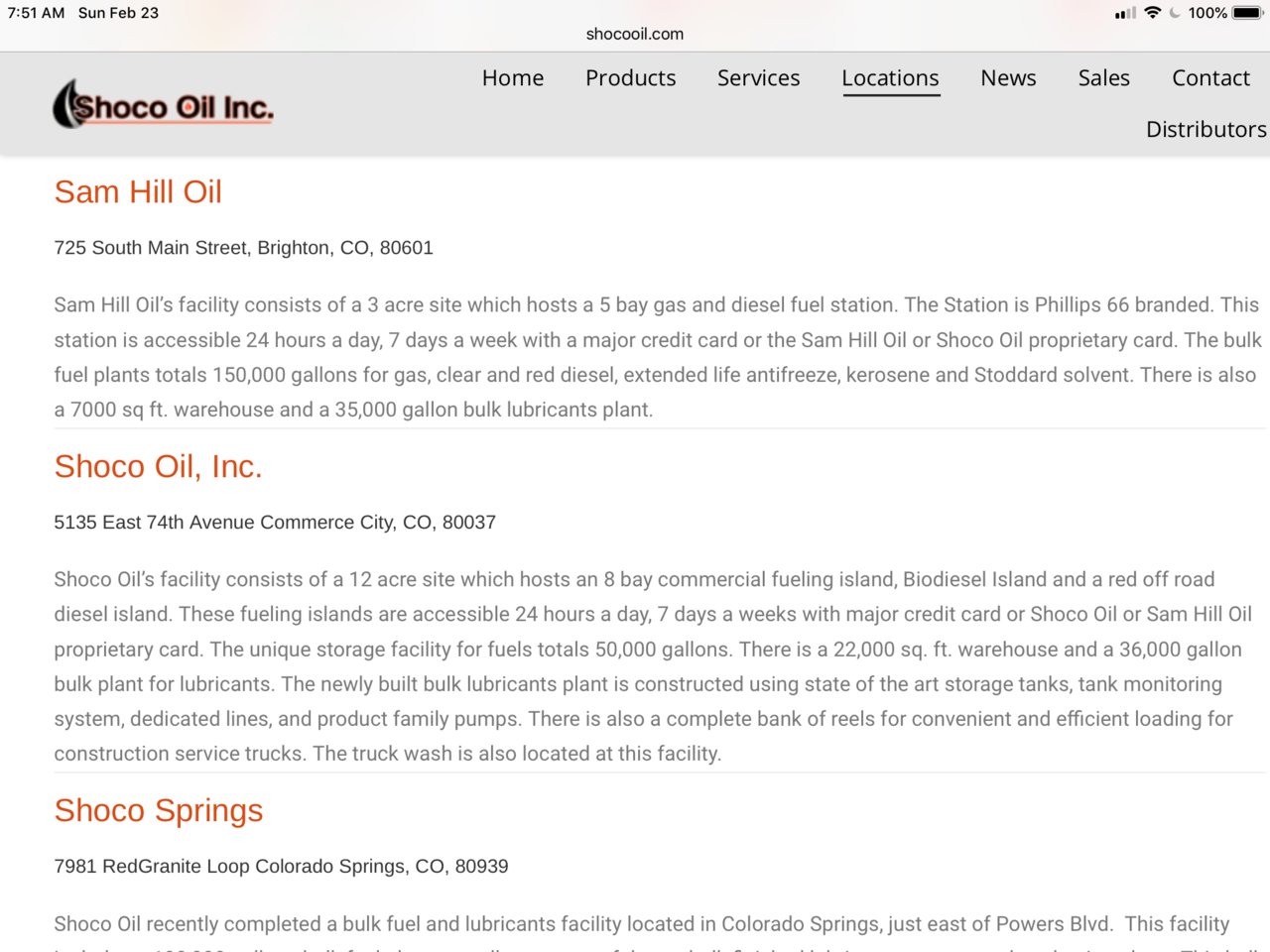Tap the Wi-Fi status icon
This screenshot has height=952, width=1270.
click(x=1152, y=13)
